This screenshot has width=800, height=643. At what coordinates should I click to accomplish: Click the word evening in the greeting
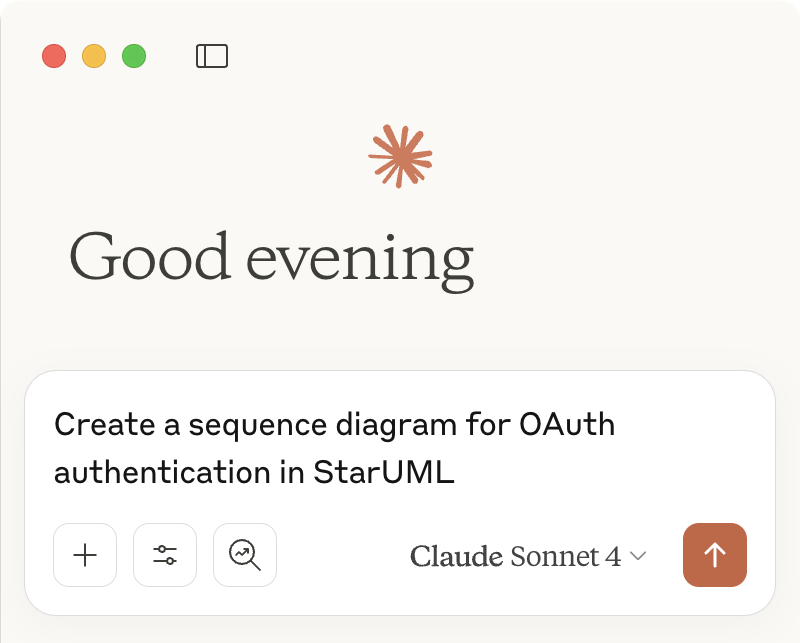coord(359,257)
